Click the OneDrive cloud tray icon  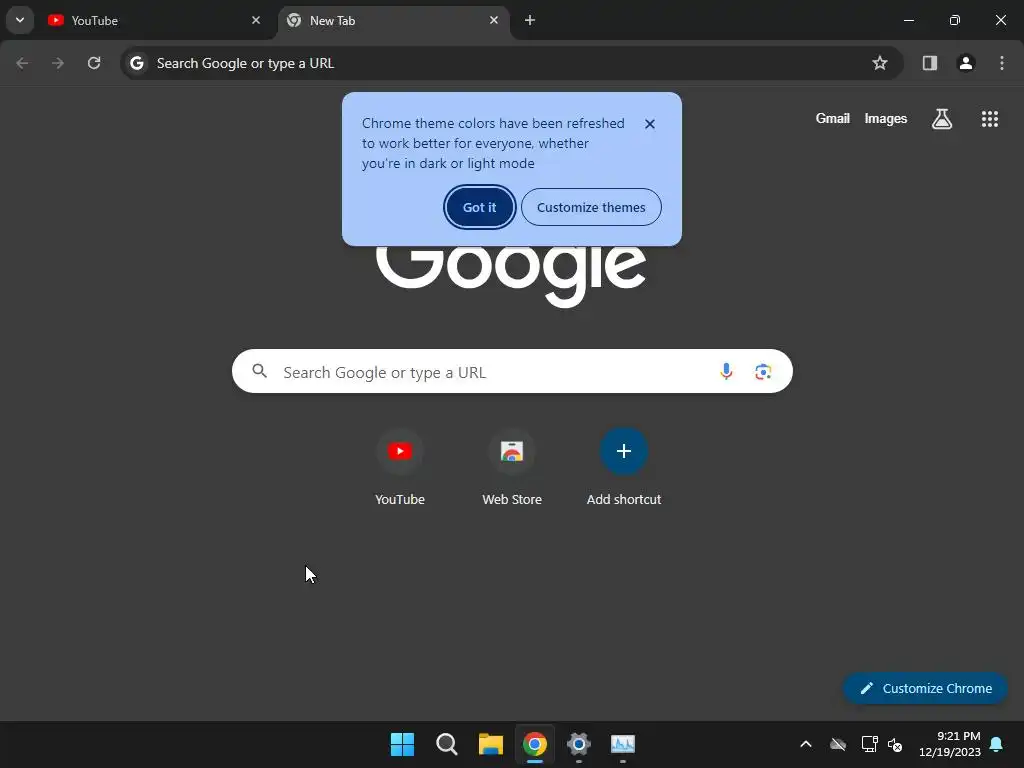[838, 744]
